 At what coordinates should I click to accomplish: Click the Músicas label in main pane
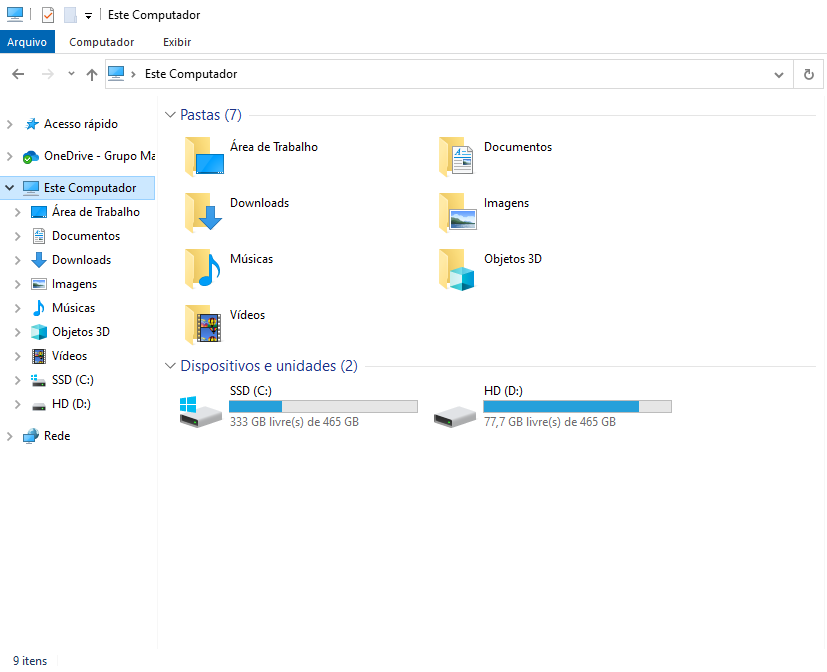click(x=252, y=259)
